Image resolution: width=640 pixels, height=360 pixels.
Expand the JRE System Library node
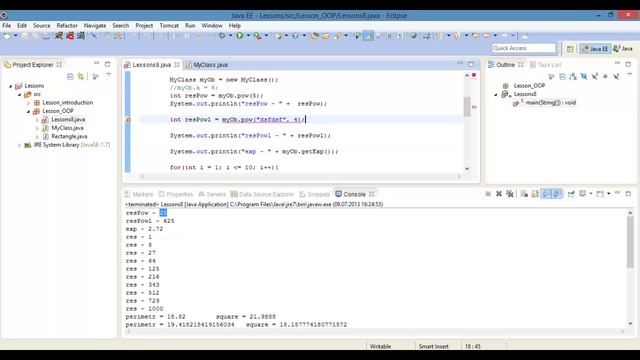click(x=20, y=145)
